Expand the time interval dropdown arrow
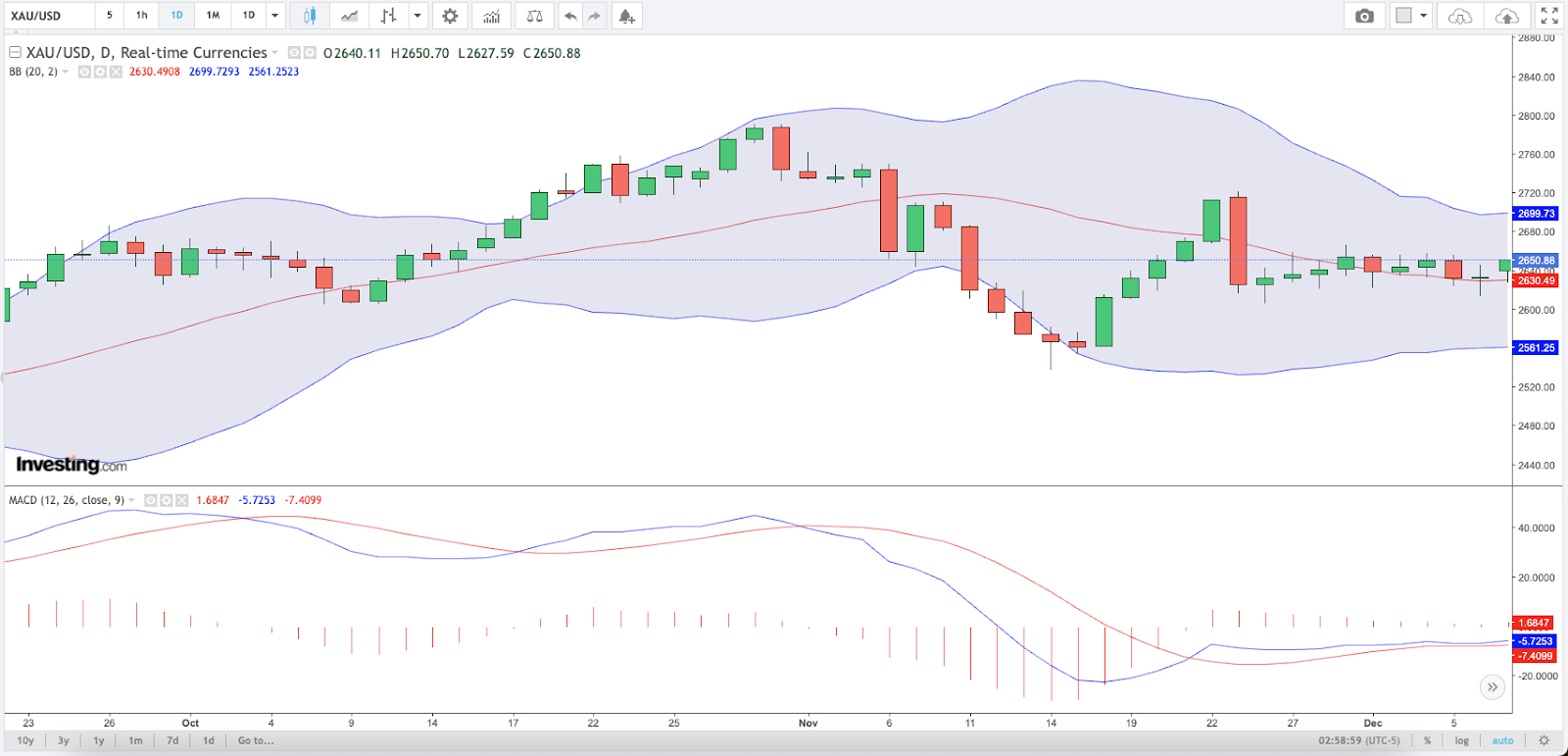The image size is (1568, 756). coord(275,16)
